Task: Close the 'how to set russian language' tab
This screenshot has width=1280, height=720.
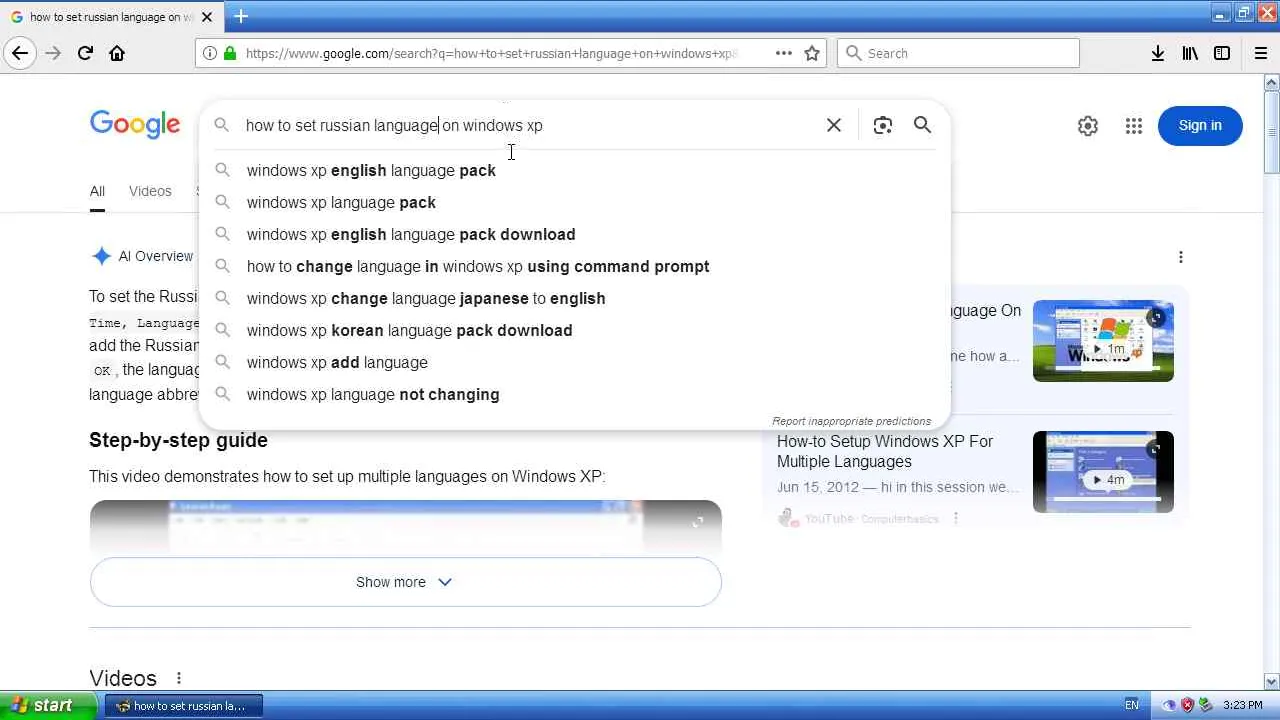Action: [x=207, y=17]
